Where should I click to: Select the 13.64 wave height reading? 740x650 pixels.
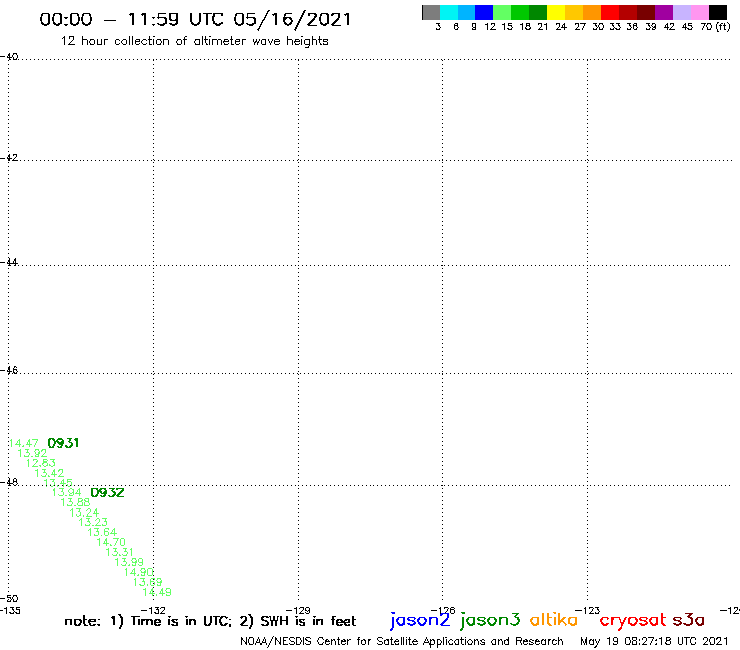[102, 532]
